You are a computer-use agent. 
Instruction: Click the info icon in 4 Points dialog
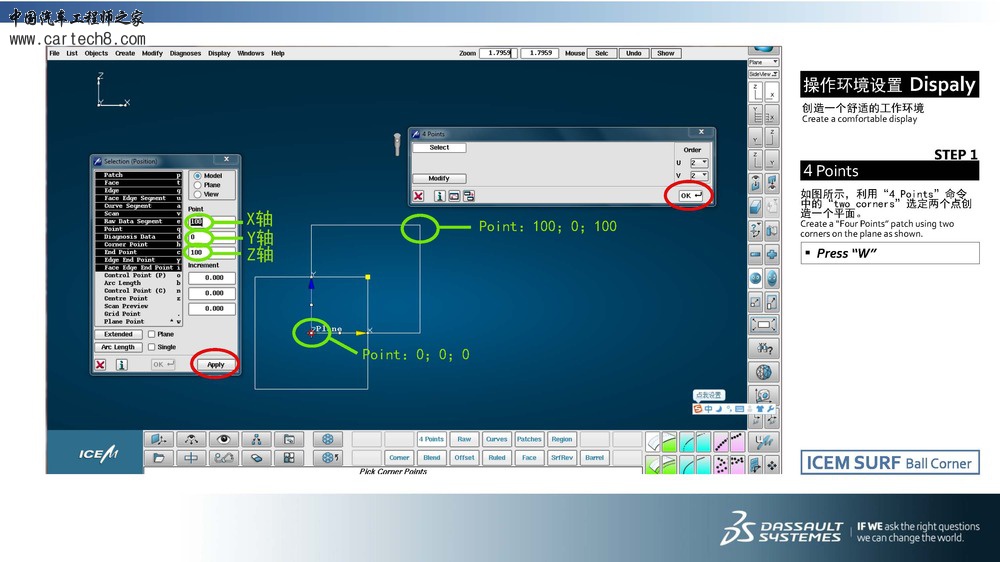click(x=438, y=196)
